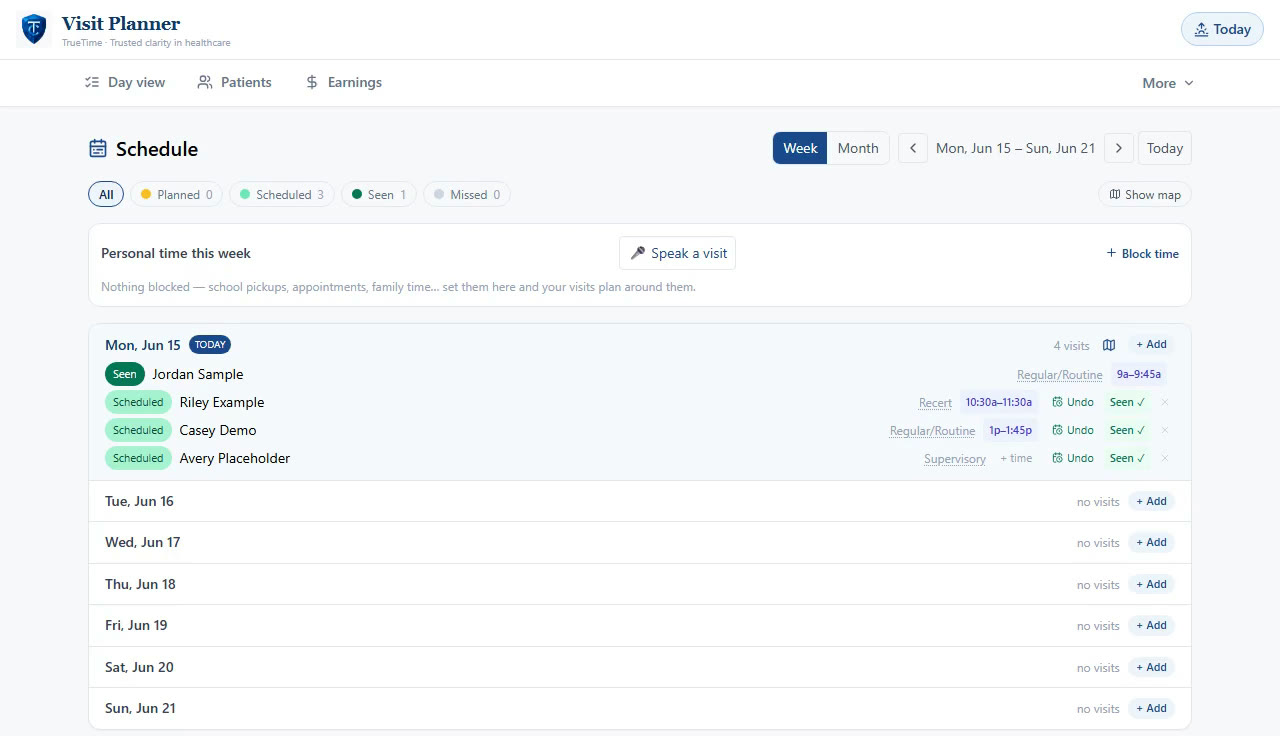Change Avery Placeholder's Supervisory visit type
This screenshot has height=736, width=1280.
tap(954, 459)
